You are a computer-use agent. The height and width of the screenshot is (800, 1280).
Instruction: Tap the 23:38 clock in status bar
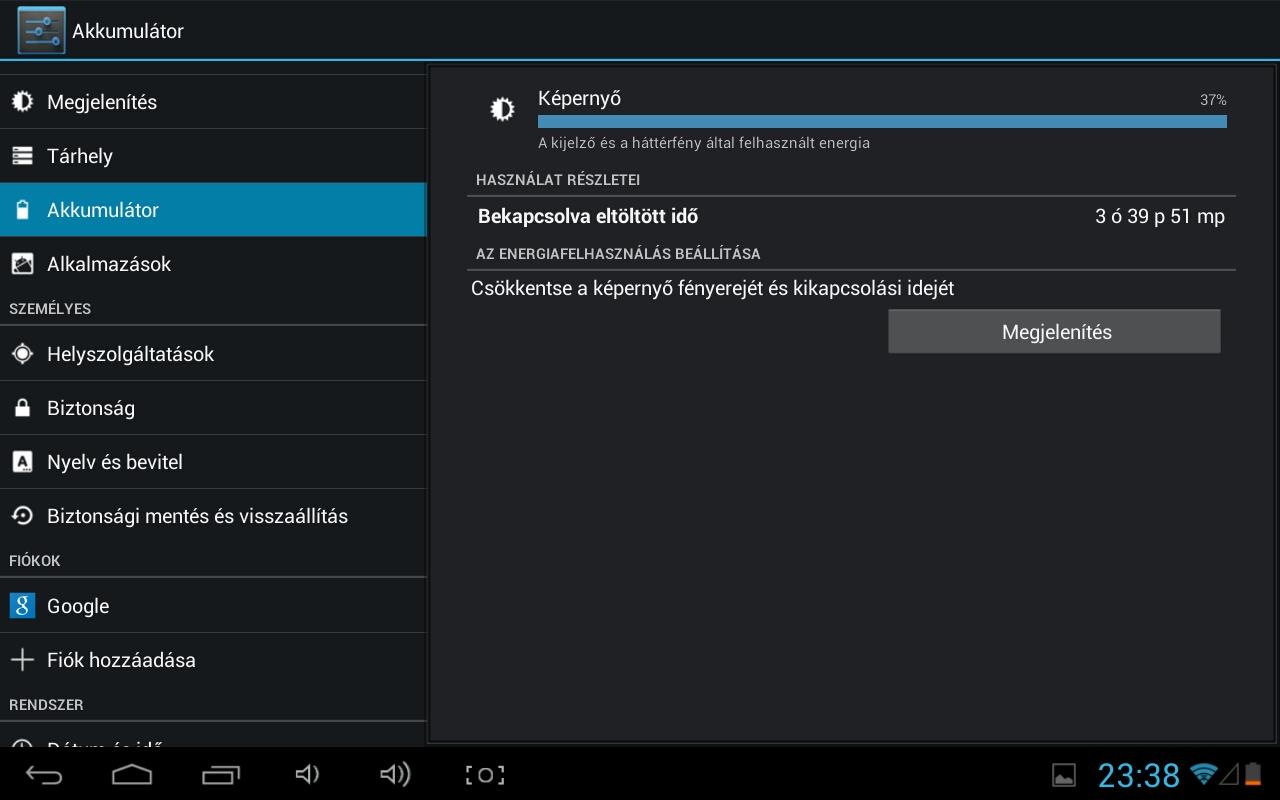[1139, 775]
